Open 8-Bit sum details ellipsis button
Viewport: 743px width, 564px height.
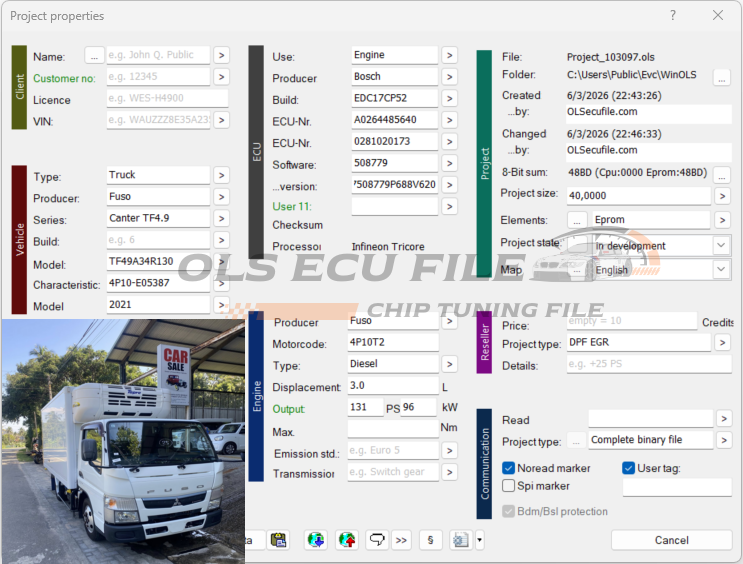pos(722,174)
